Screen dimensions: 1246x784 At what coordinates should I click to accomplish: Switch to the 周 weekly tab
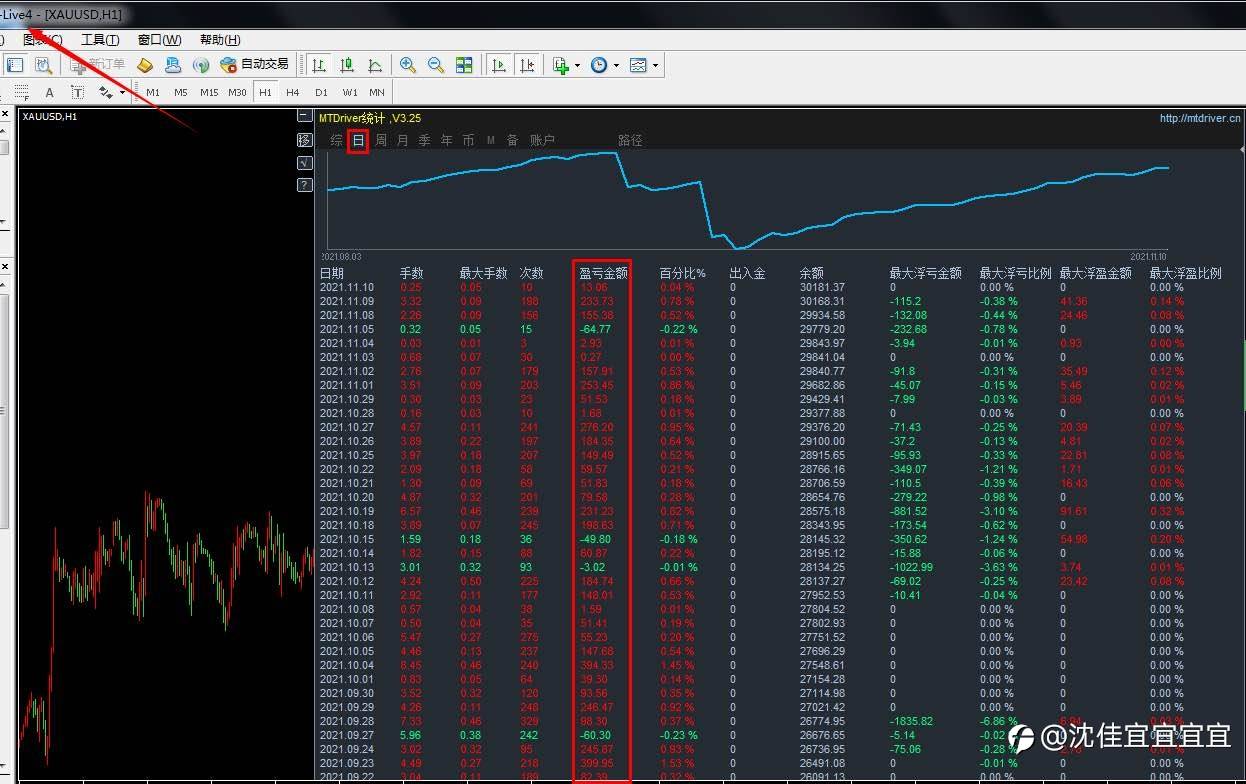click(381, 141)
